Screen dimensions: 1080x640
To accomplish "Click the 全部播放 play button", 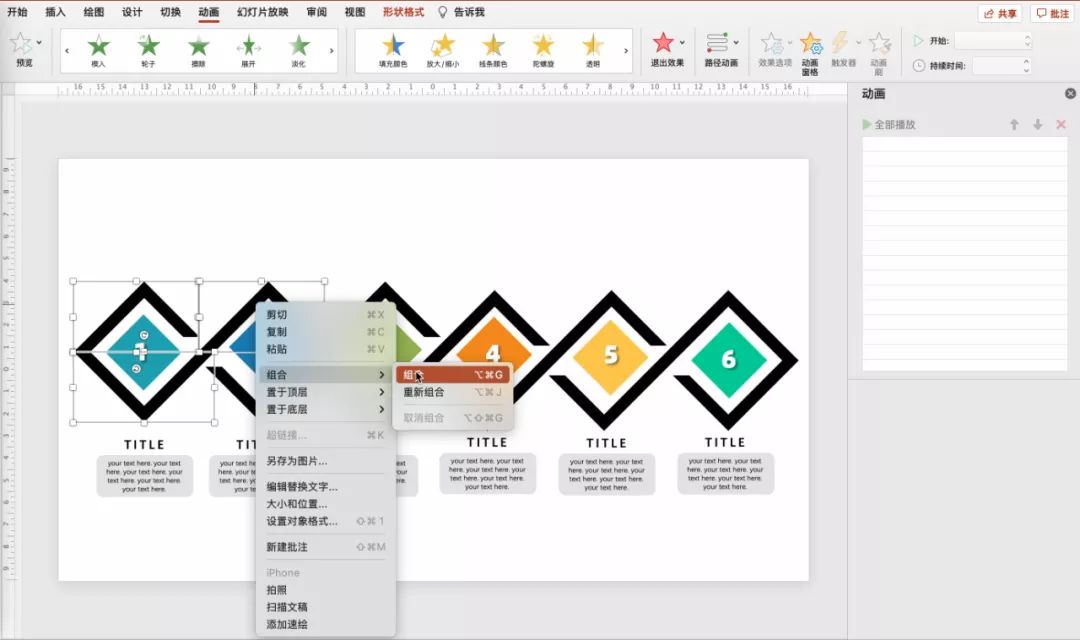I will click(x=889, y=125).
